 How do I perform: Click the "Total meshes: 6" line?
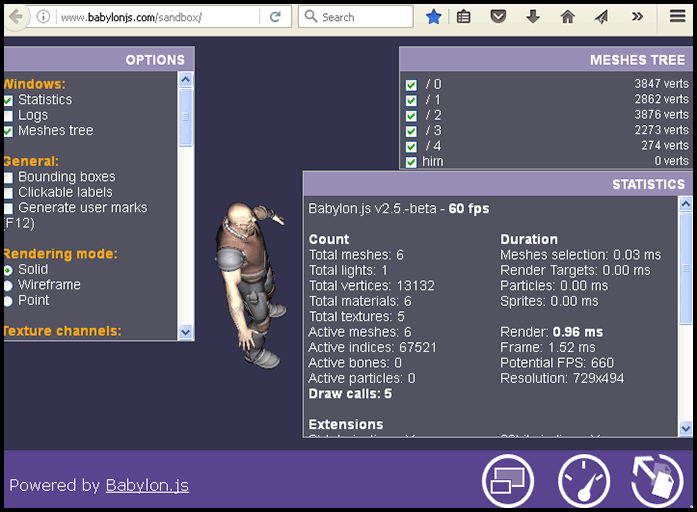coord(356,255)
